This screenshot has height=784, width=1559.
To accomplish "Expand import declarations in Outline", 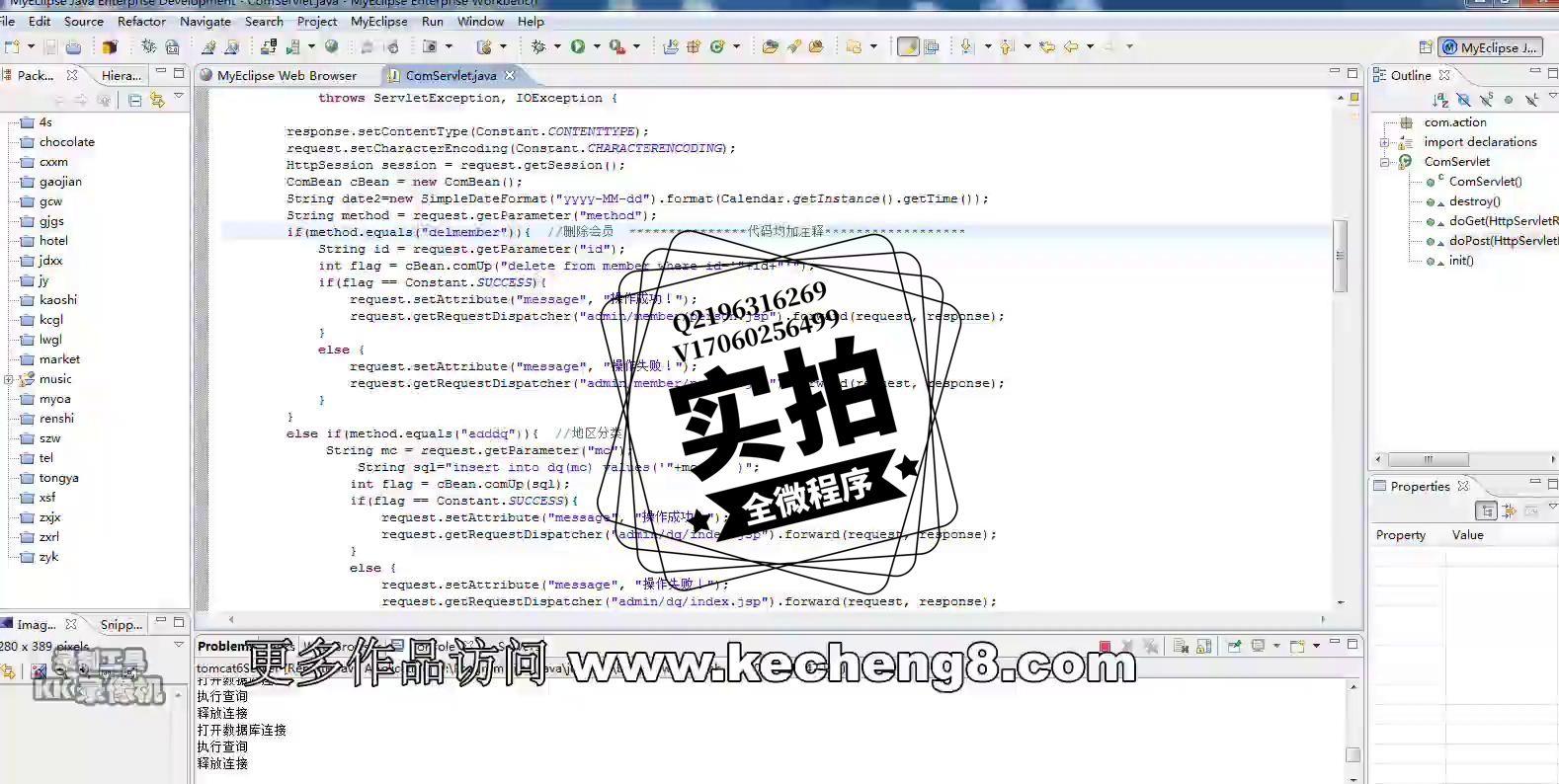I will 1385,142.
